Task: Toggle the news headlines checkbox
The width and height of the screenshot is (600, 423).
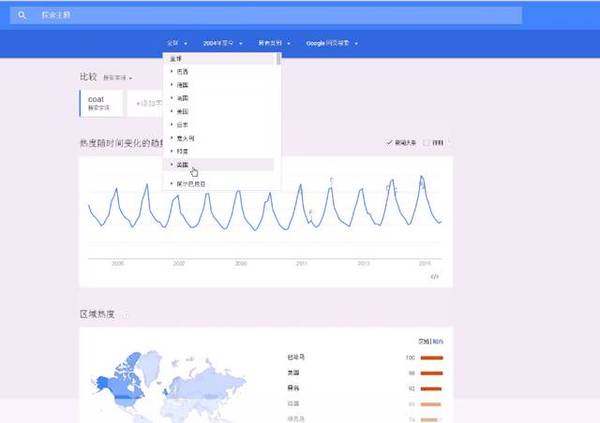Action: pyautogui.click(x=390, y=143)
